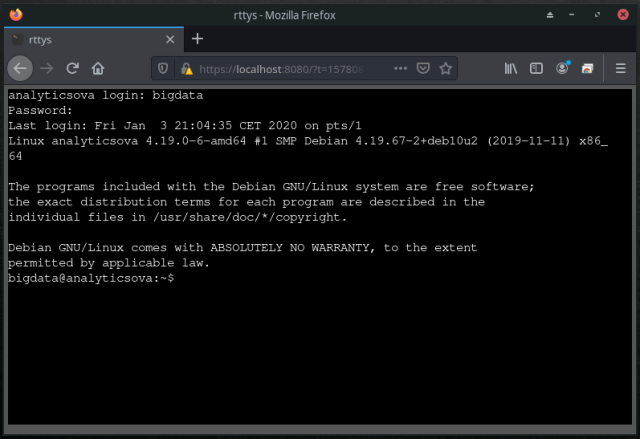Bookmark this page with the star
Image resolution: width=640 pixels, height=439 pixels.
coord(445,68)
